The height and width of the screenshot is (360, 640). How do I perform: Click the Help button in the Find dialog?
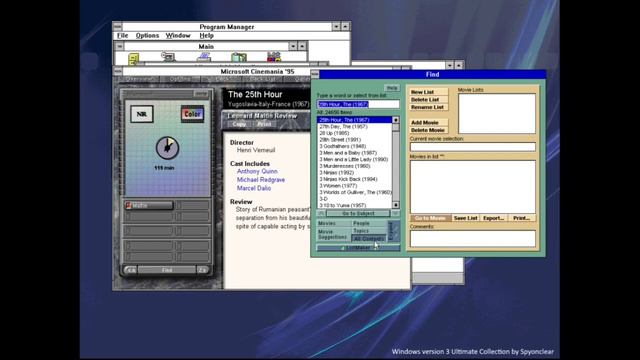(x=392, y=88)
